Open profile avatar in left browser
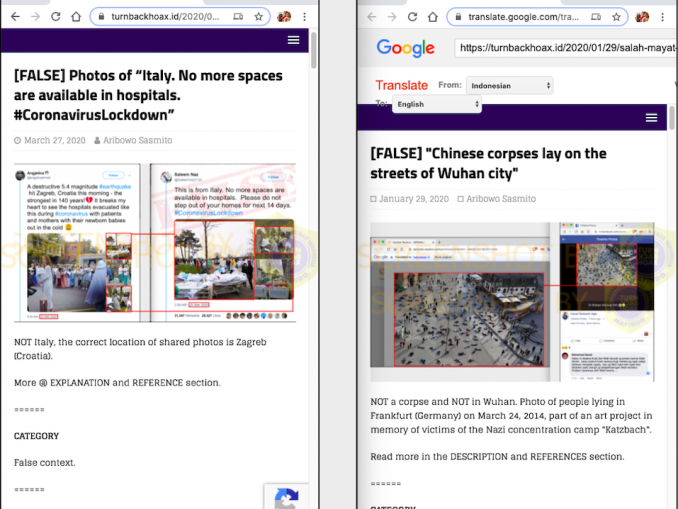The width and height of the screenshot is (678, 509). 284,17
